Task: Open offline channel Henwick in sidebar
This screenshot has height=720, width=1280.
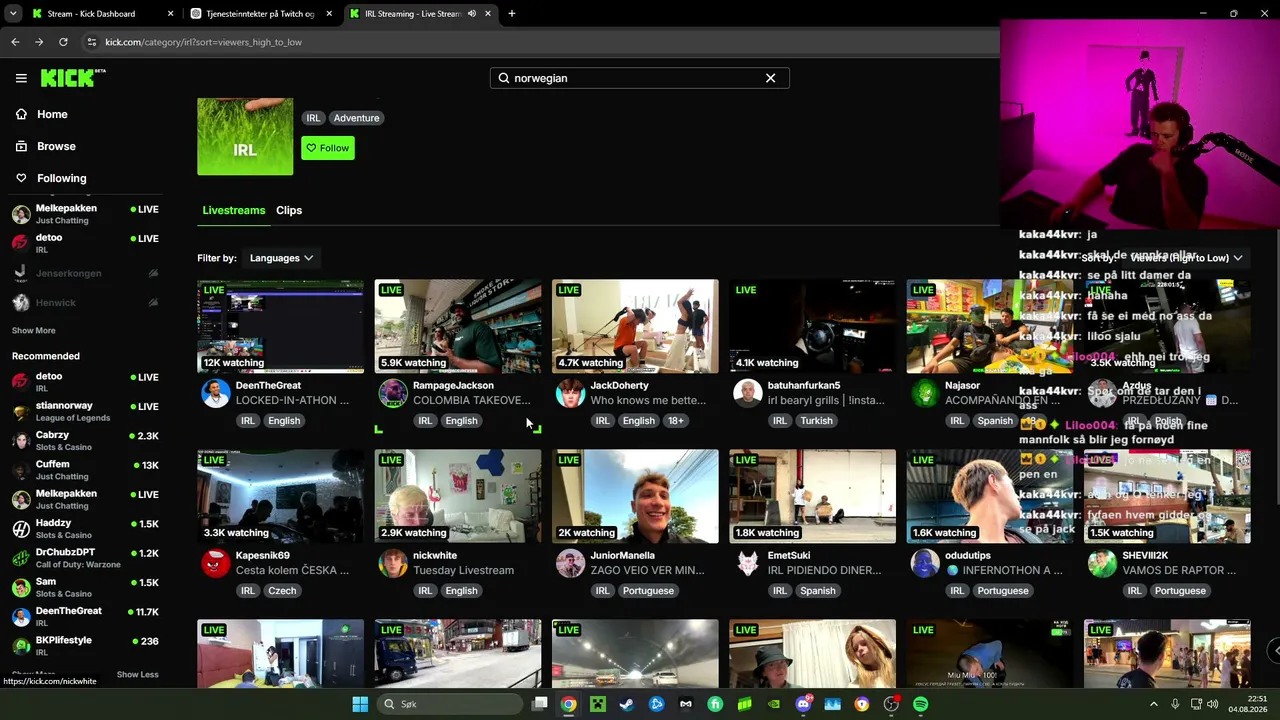Action: [84, 302]
